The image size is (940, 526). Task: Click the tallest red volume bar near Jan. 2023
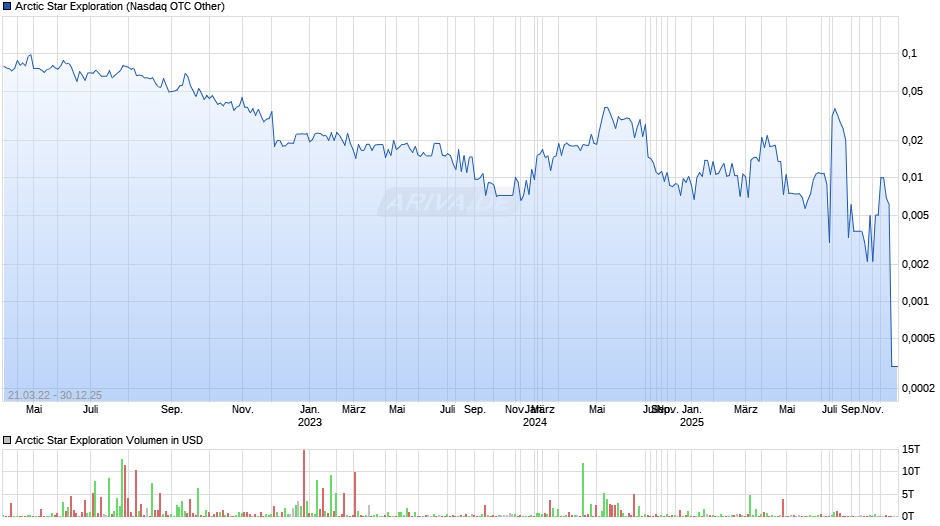click(x=304, y=483)
